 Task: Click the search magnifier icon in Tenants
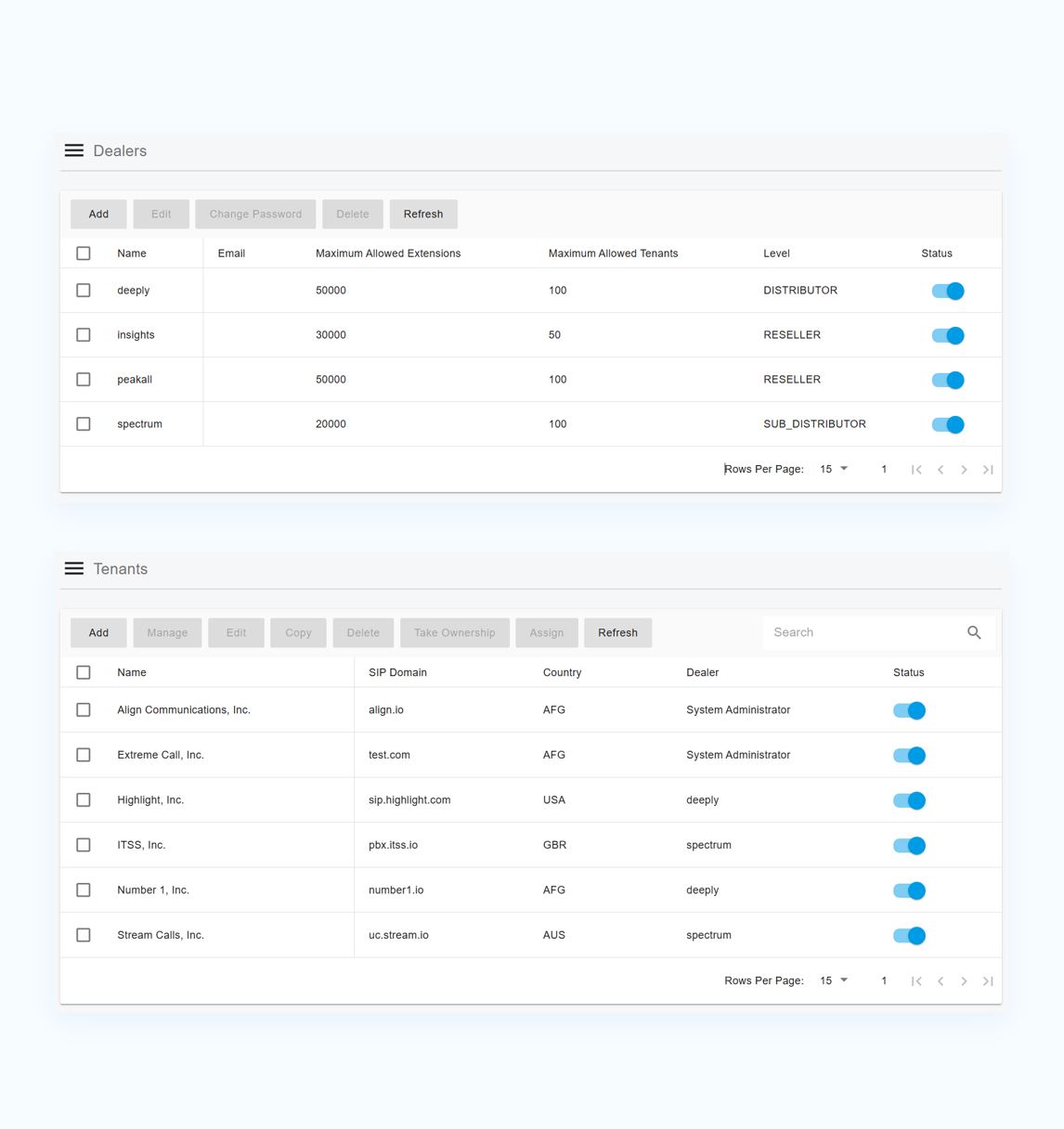973,632
